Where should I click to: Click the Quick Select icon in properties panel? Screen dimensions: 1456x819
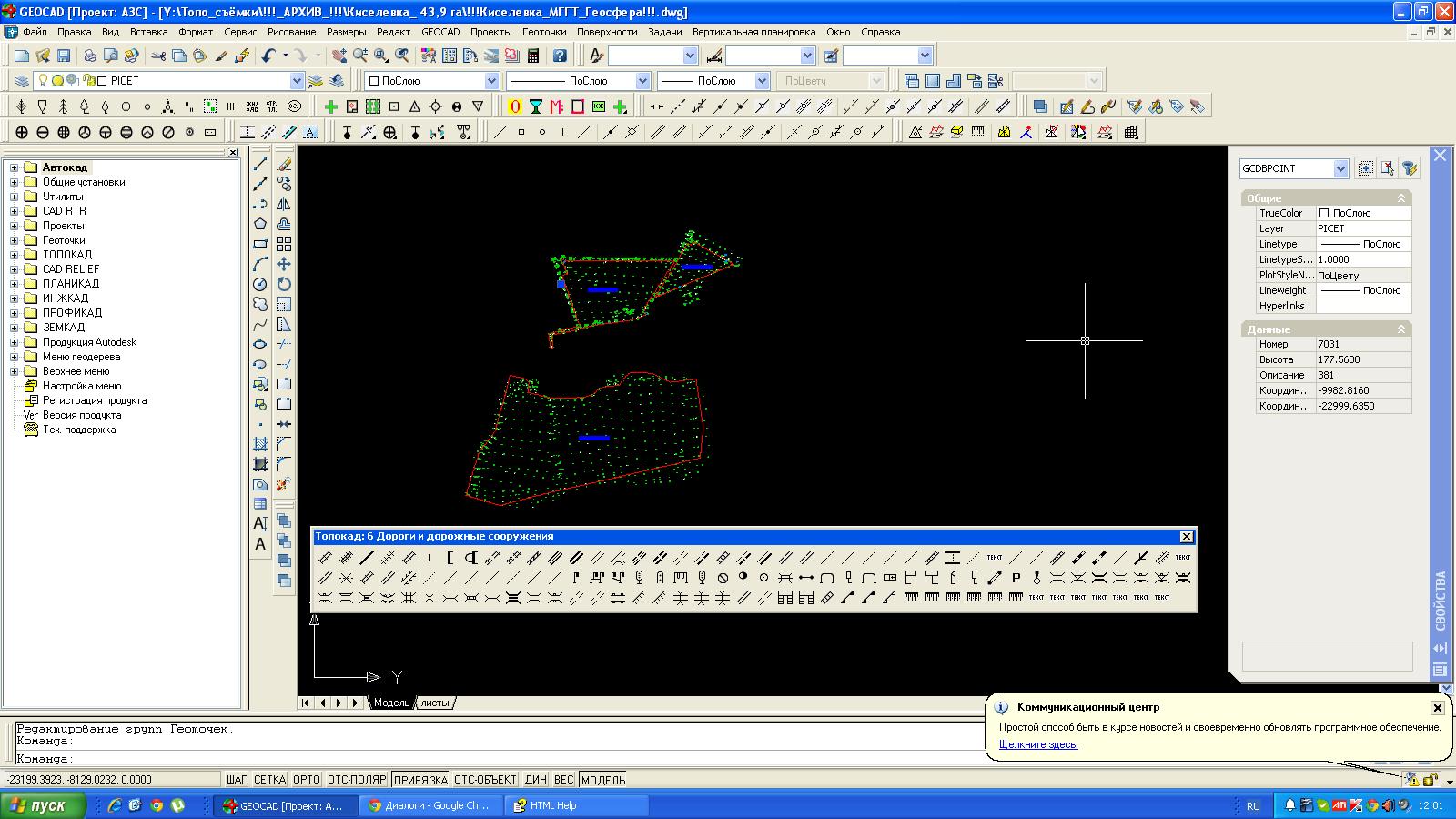click(1410, 168)
